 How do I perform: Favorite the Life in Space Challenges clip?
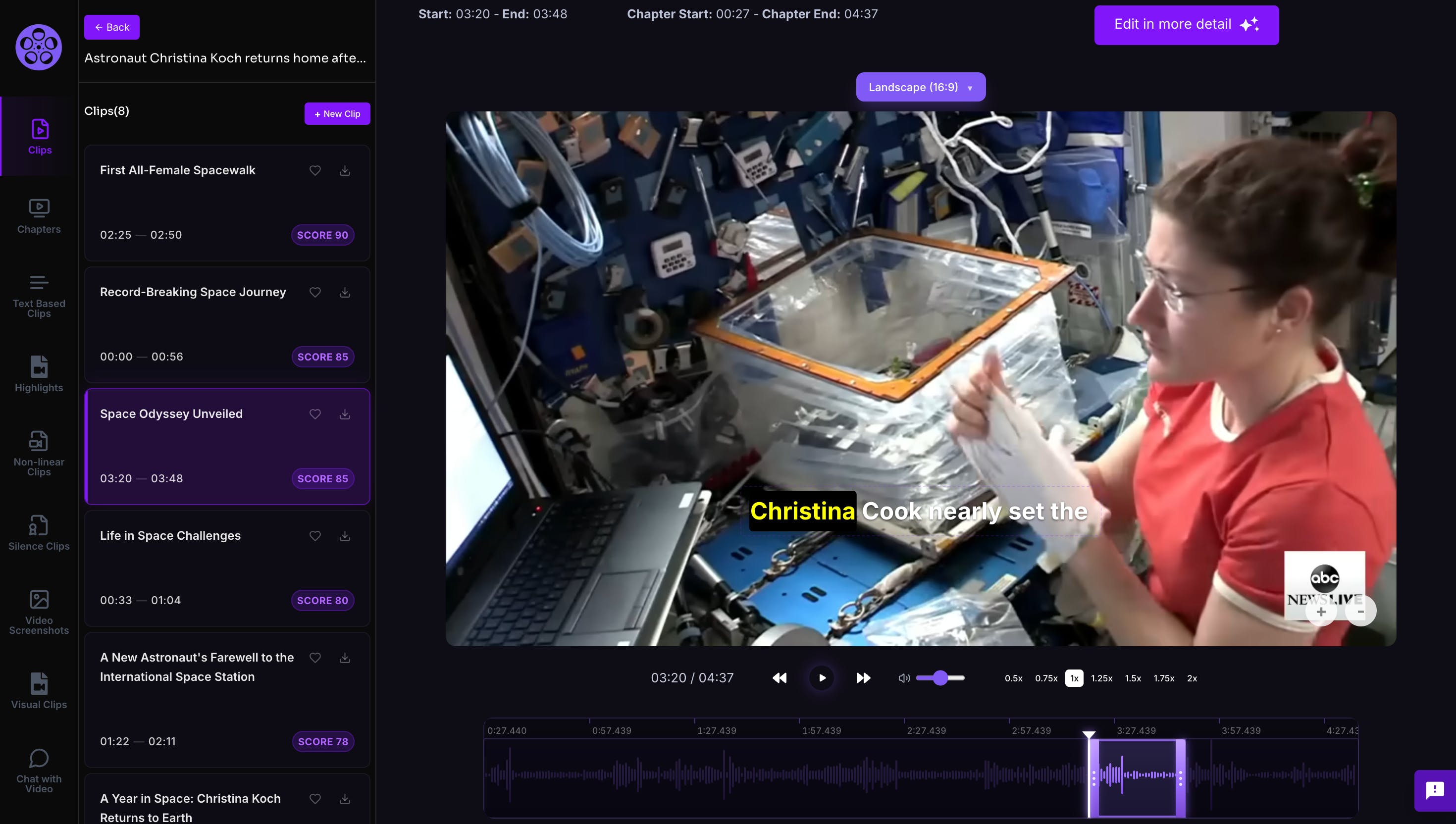click(315, 536)
